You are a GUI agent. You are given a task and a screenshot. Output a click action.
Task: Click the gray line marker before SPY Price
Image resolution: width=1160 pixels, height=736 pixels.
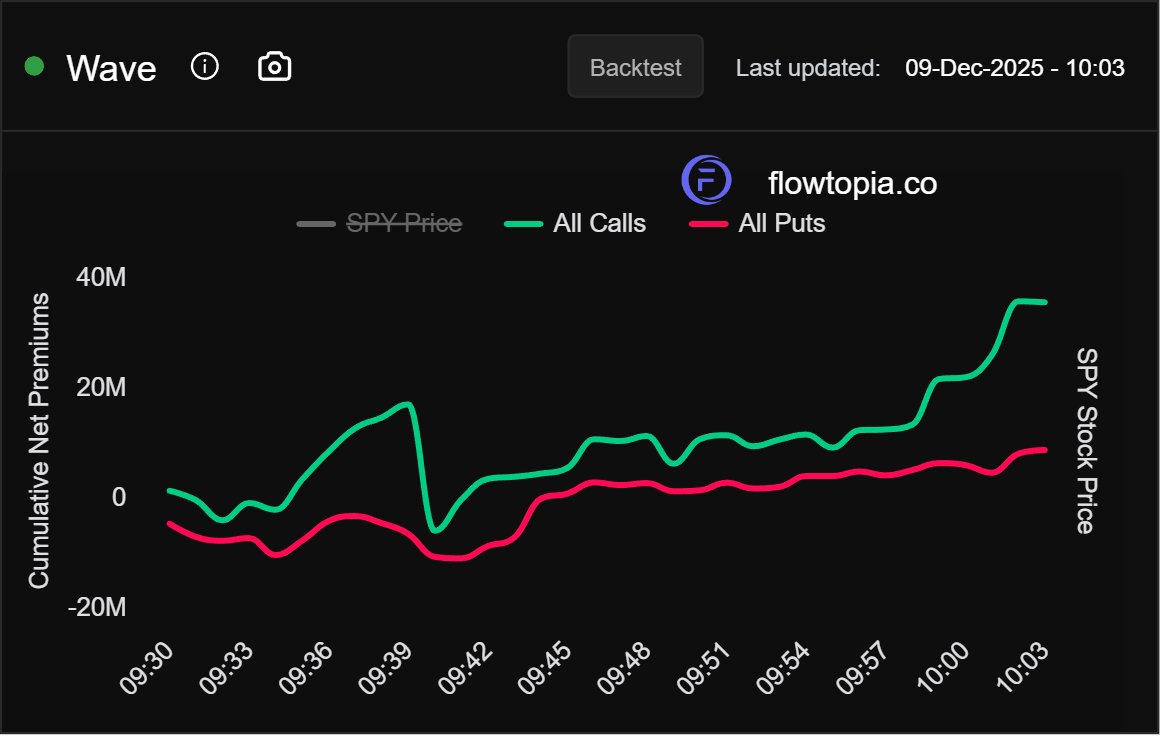[315, 223]
